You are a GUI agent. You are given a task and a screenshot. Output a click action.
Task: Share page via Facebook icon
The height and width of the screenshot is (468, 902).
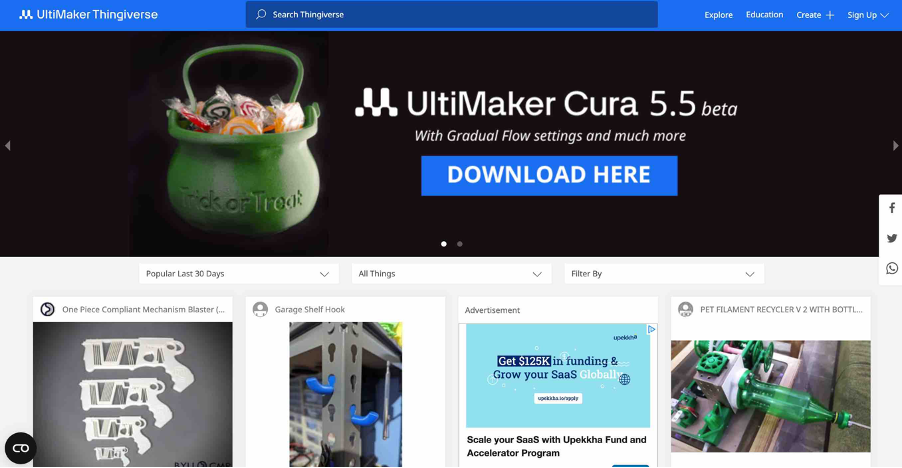coord(891,208)
